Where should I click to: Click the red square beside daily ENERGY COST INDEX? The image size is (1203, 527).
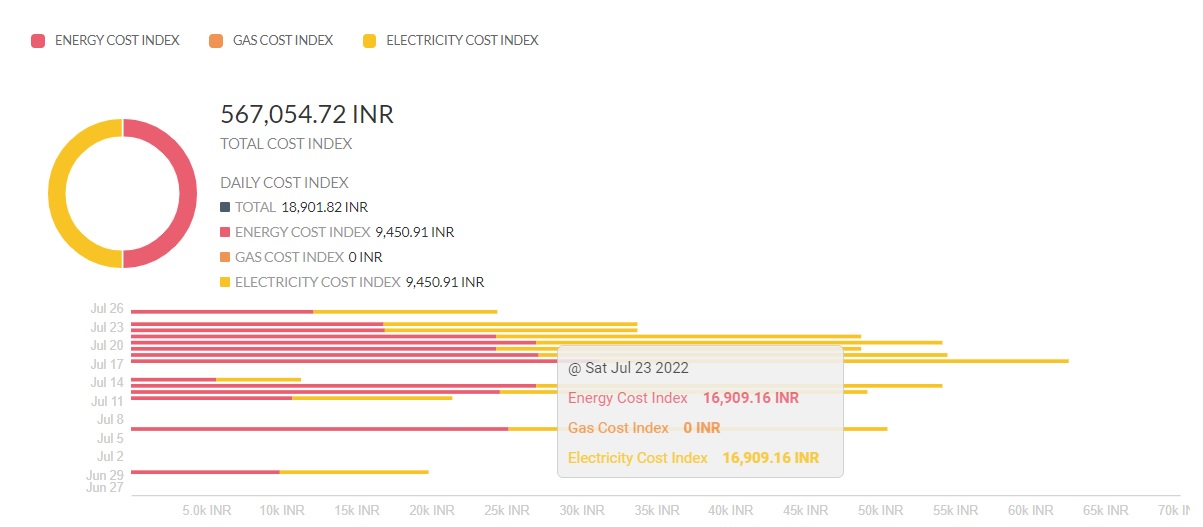coord(225,232)
